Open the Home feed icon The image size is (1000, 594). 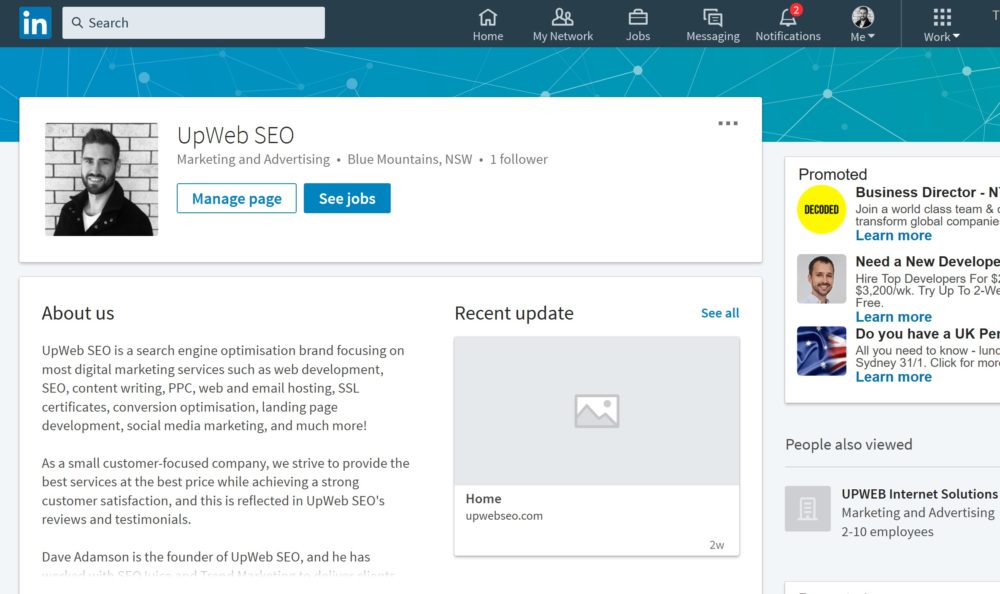[x=488, y=17]
